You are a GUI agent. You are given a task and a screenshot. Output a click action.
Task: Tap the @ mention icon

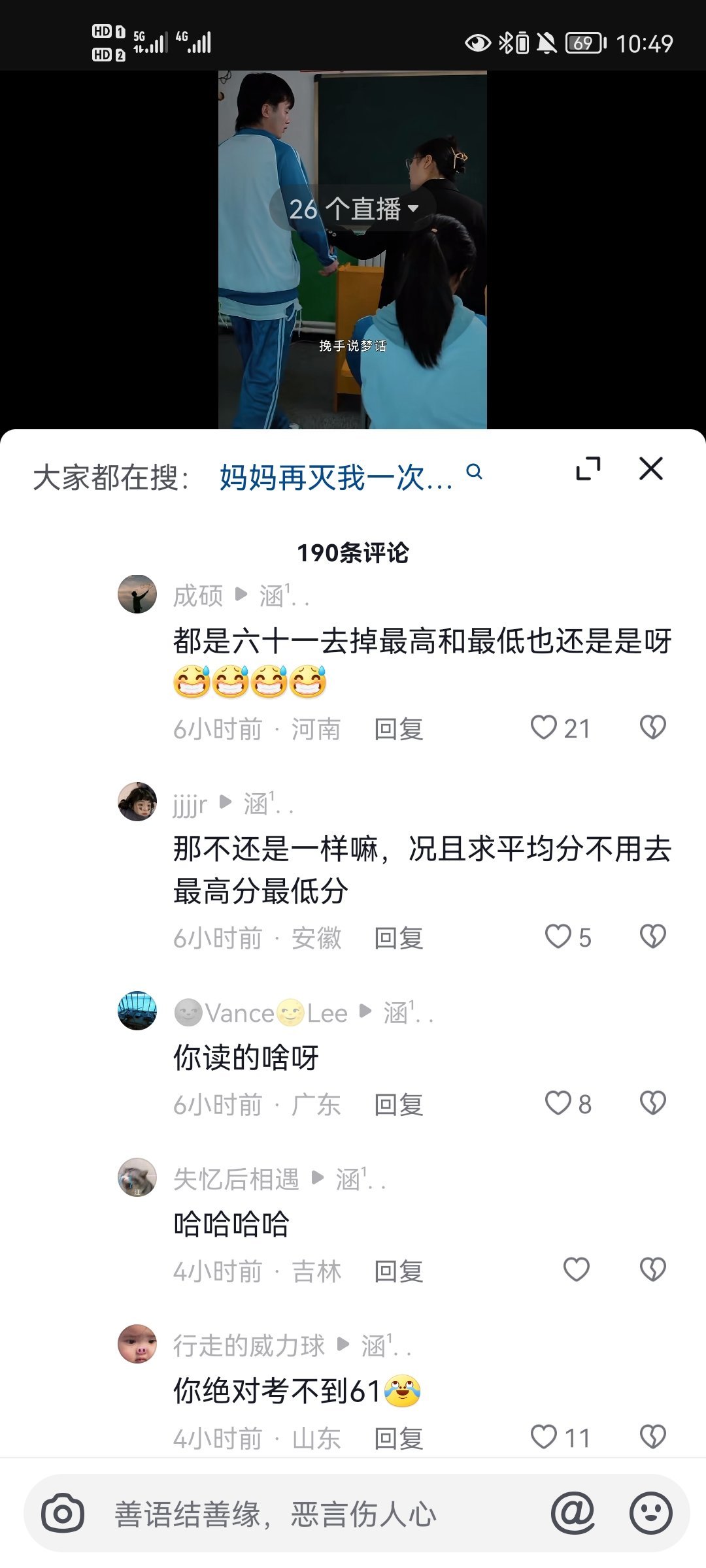coord(573,1513)
